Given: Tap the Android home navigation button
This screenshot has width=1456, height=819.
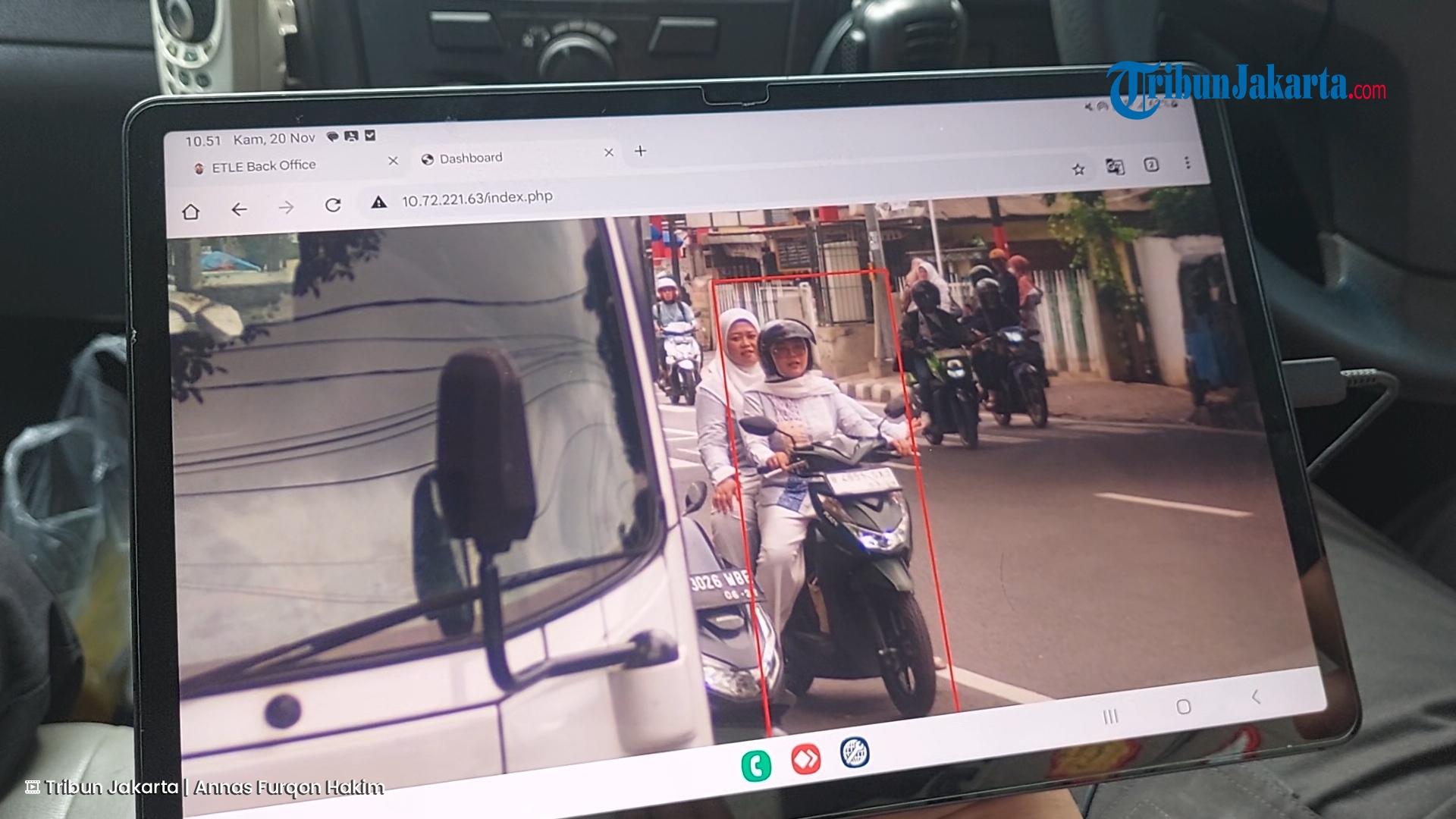Looking at the screenshot, I should (x=1183, y=708).
